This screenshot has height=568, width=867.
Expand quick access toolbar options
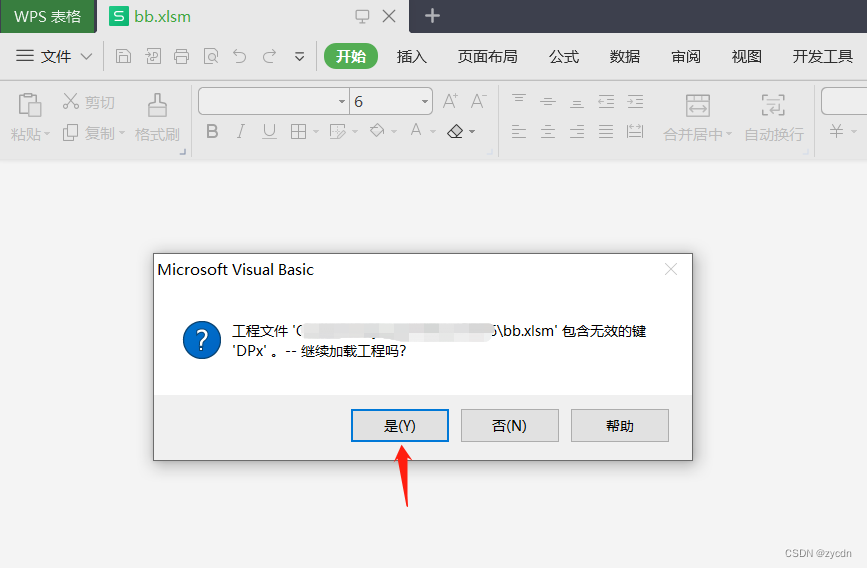coord(299,56)
